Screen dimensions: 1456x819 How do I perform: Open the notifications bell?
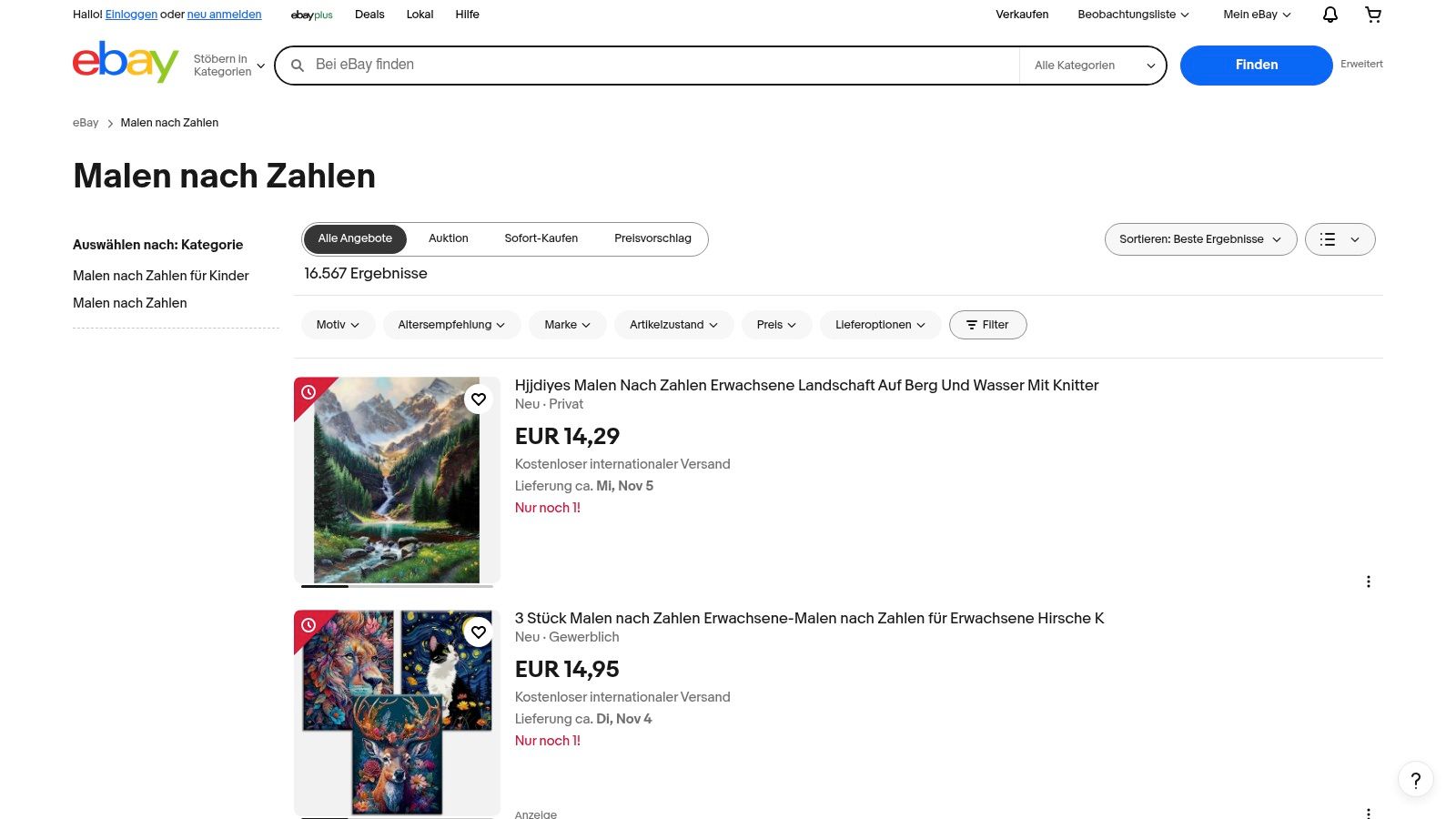[x=1329, y=15]
